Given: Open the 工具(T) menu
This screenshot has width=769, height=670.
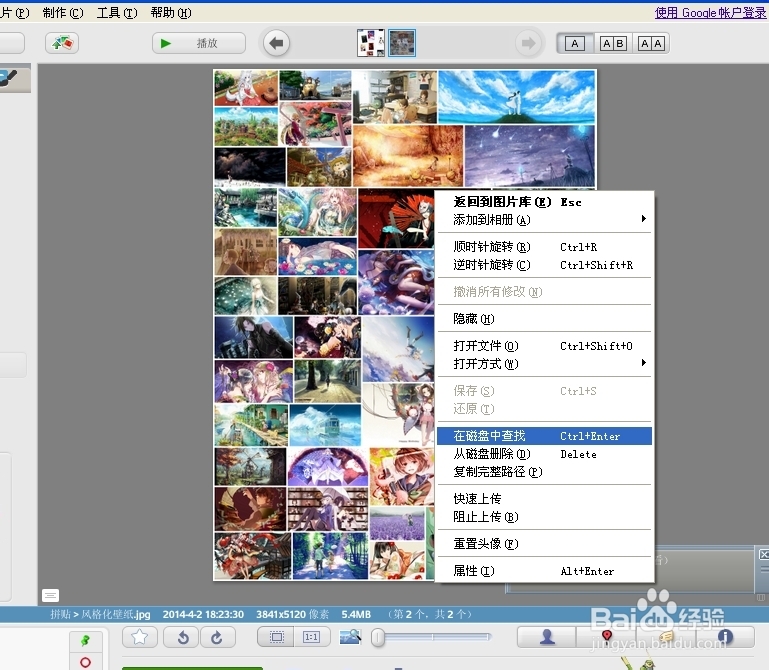Looking at the screenshot, I should pos(117,13).
